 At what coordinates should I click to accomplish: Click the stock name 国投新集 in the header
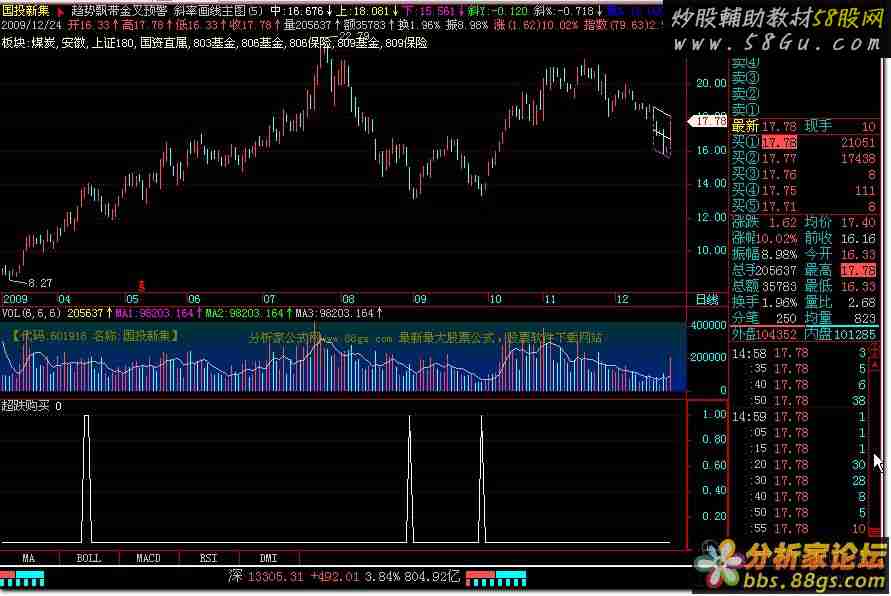(26, 11)
